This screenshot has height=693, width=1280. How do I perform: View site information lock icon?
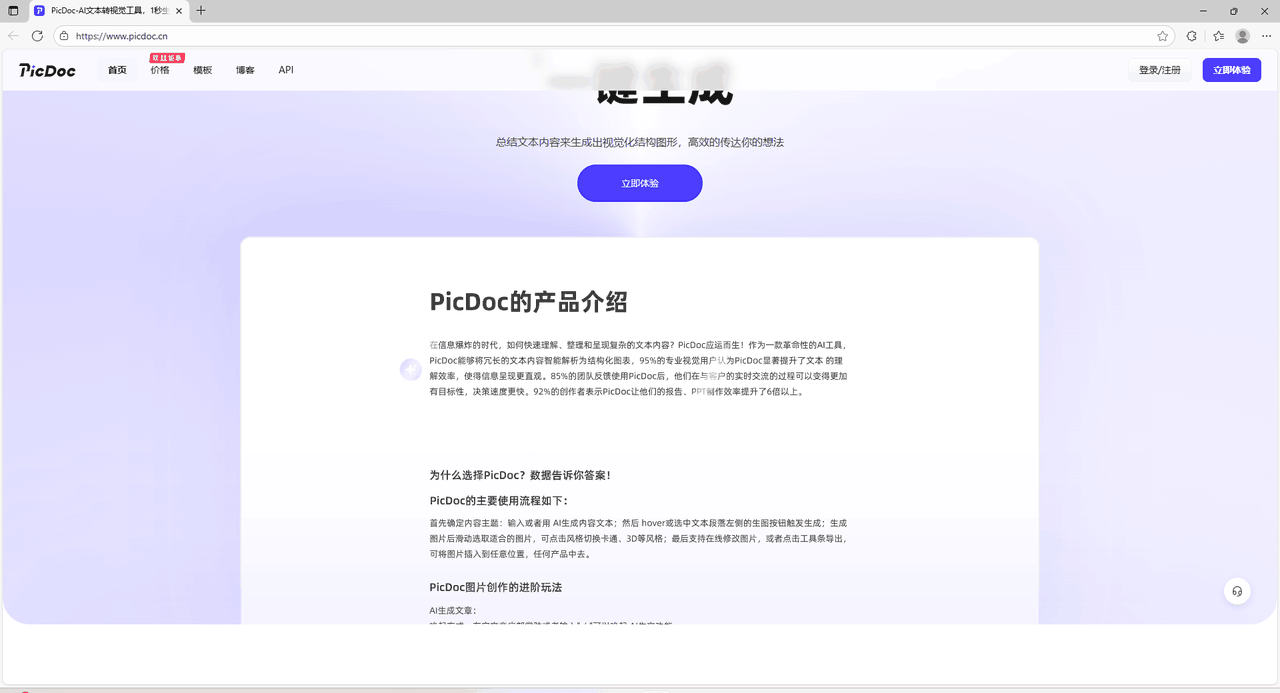pos(64,36)
